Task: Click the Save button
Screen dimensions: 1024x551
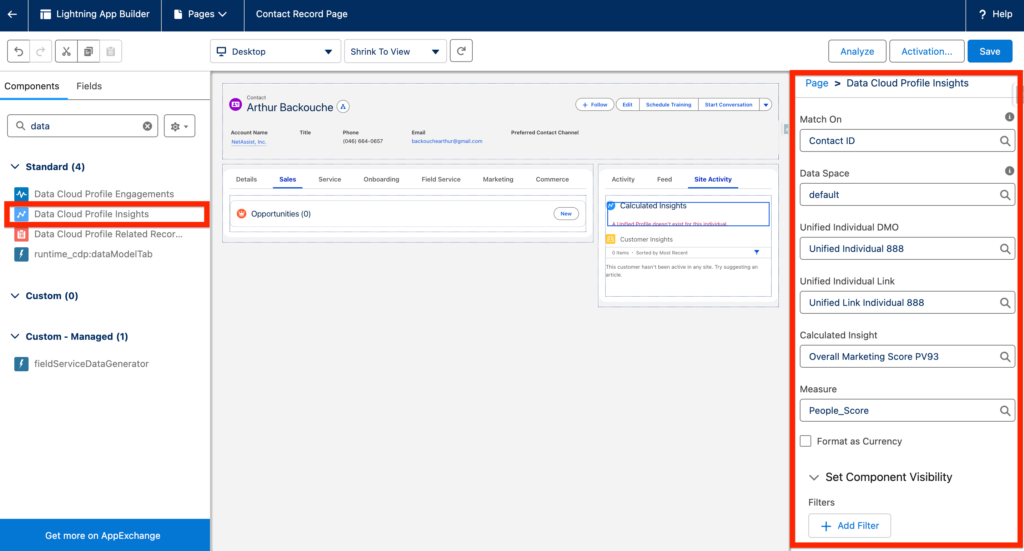Action: [x=989, y=52]
